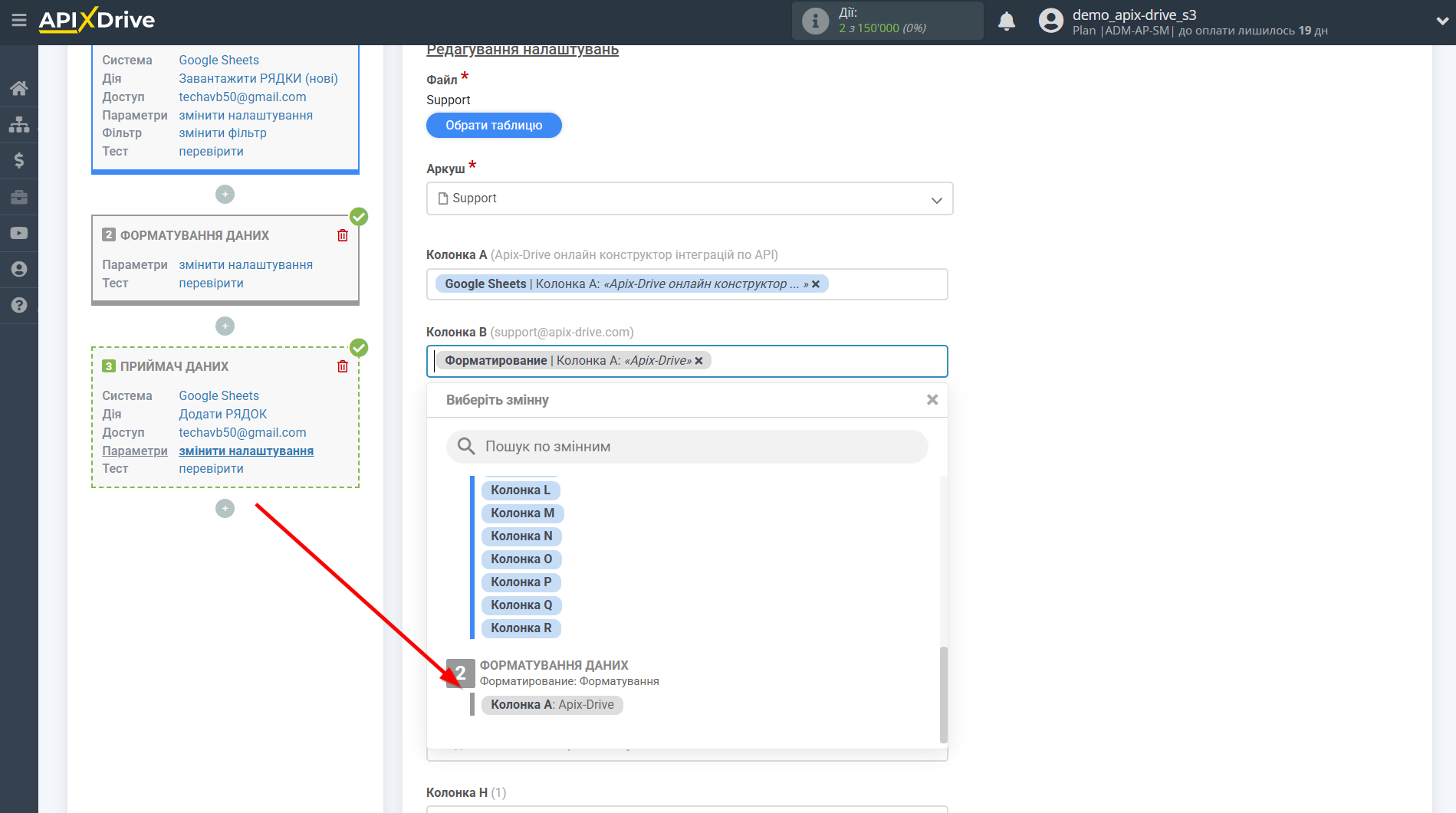
Task: Click the Редагування налаштувань heading
Action: pyautogui.click(x=522, y=50)
